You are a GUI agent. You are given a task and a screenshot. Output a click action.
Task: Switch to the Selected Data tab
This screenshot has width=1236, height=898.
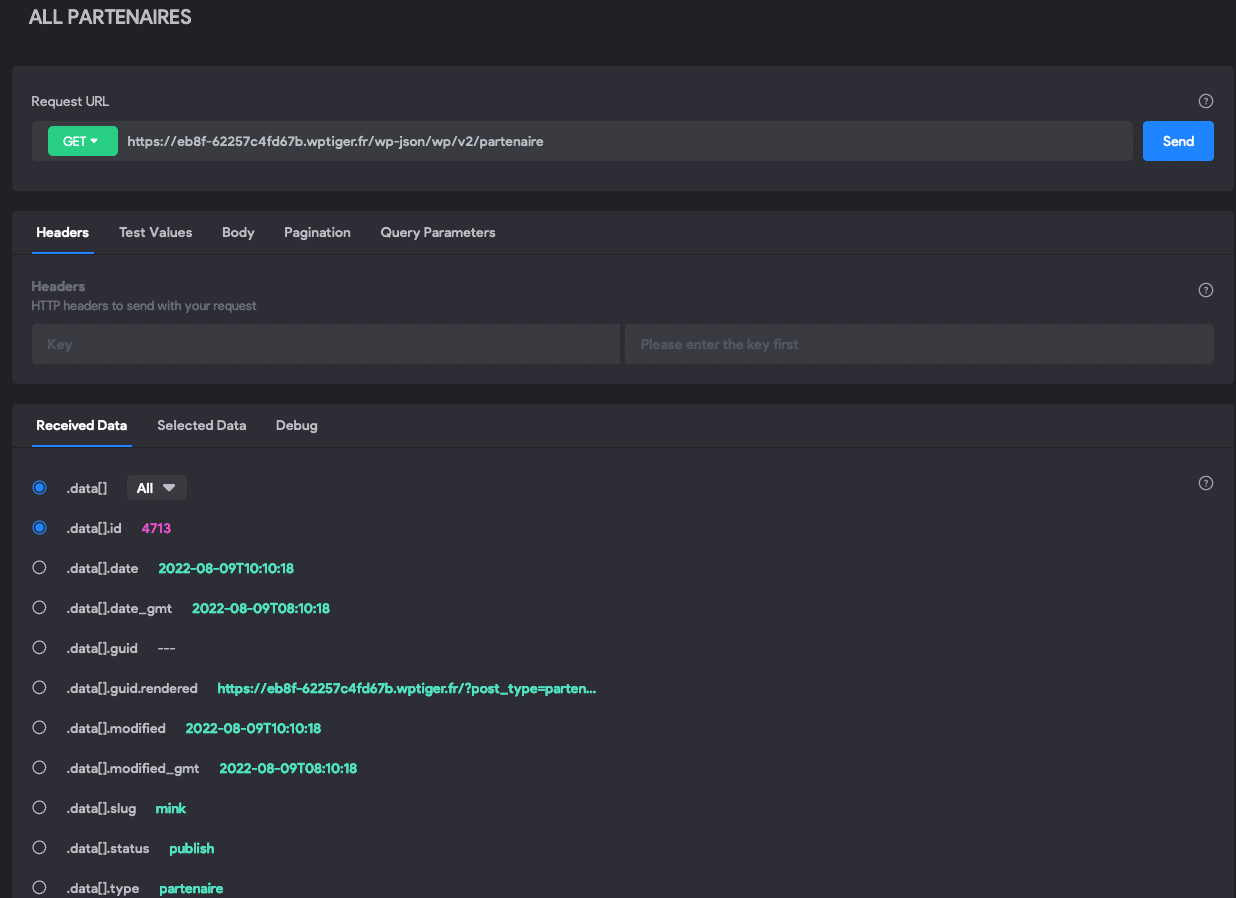pyautogui.click(x=201, y=425)
